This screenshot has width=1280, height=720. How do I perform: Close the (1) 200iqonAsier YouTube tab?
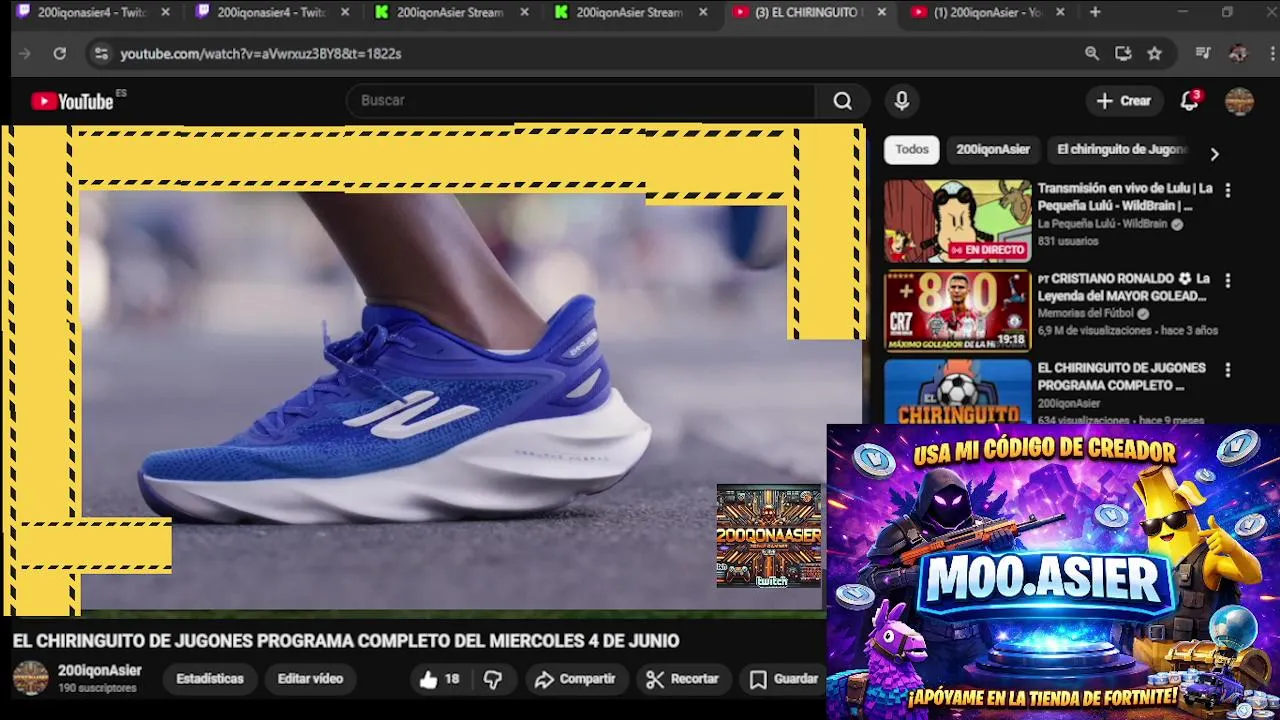[1060, 12]
